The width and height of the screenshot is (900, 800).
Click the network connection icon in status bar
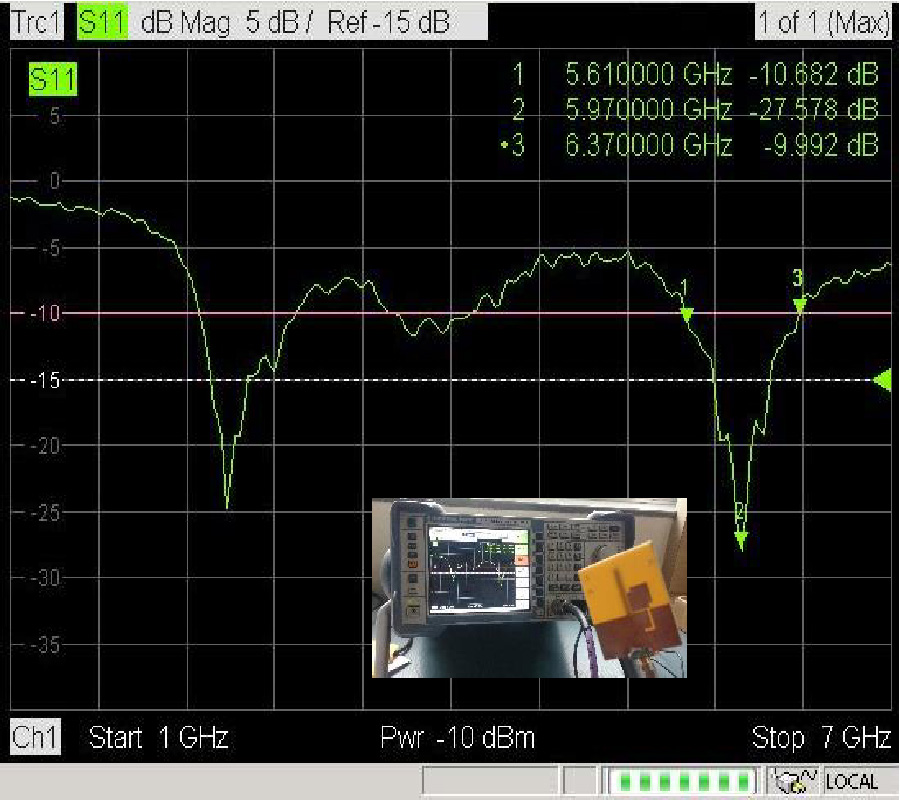click(x=795, y=781)
